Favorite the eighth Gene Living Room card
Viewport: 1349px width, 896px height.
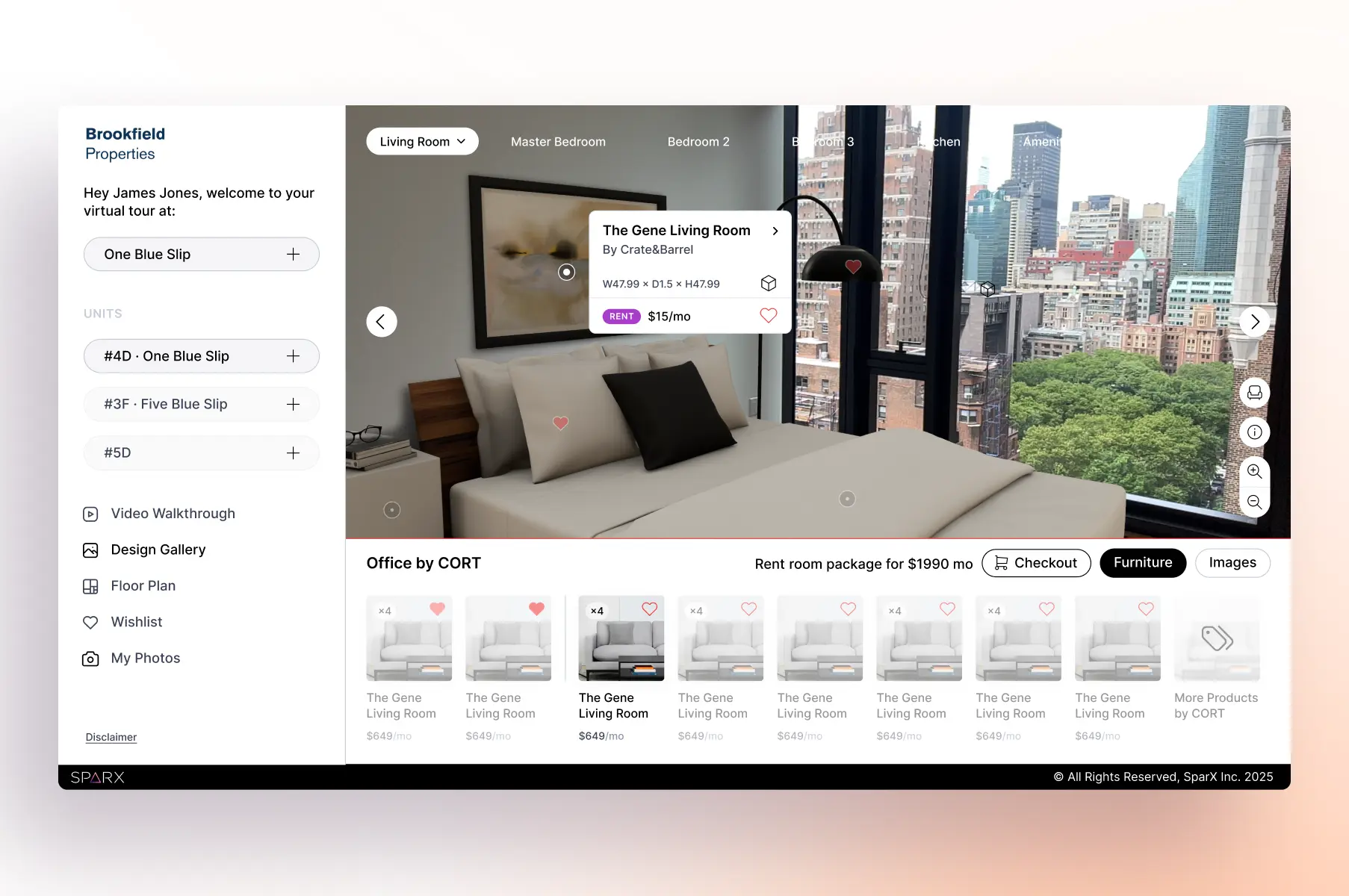[x=1147, y=609]
